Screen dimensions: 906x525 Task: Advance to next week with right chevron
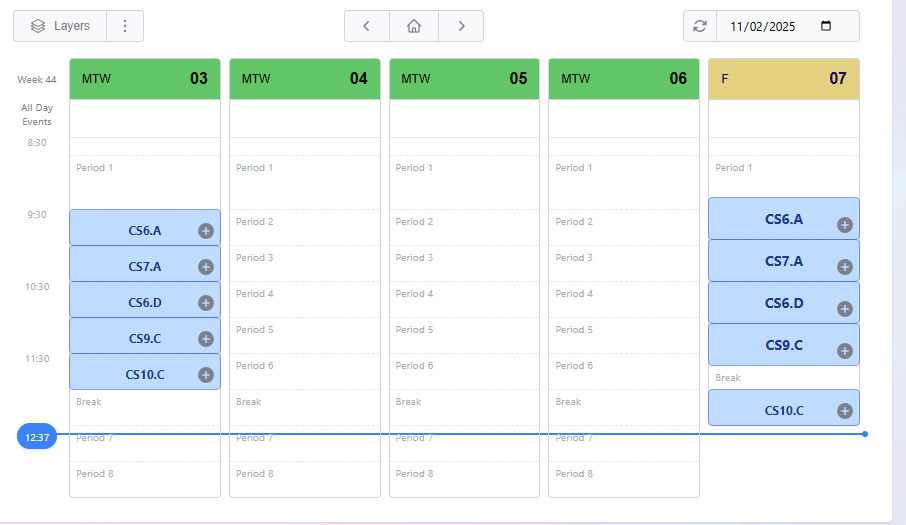pos(461,26)
